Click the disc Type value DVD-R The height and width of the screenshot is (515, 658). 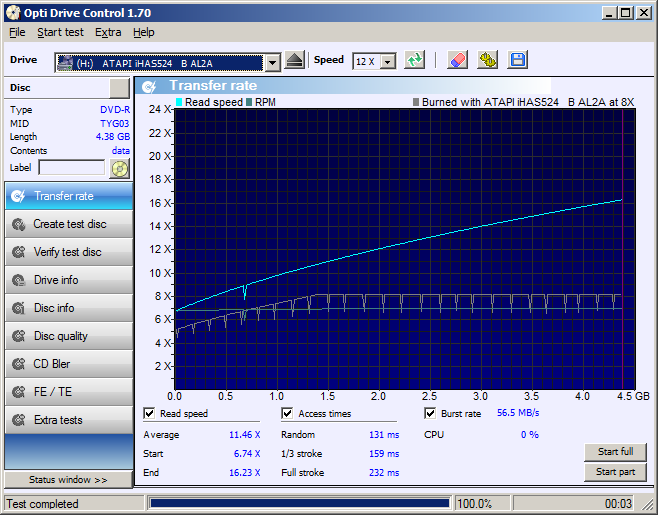pyautogui.click(x=115, y=110)
